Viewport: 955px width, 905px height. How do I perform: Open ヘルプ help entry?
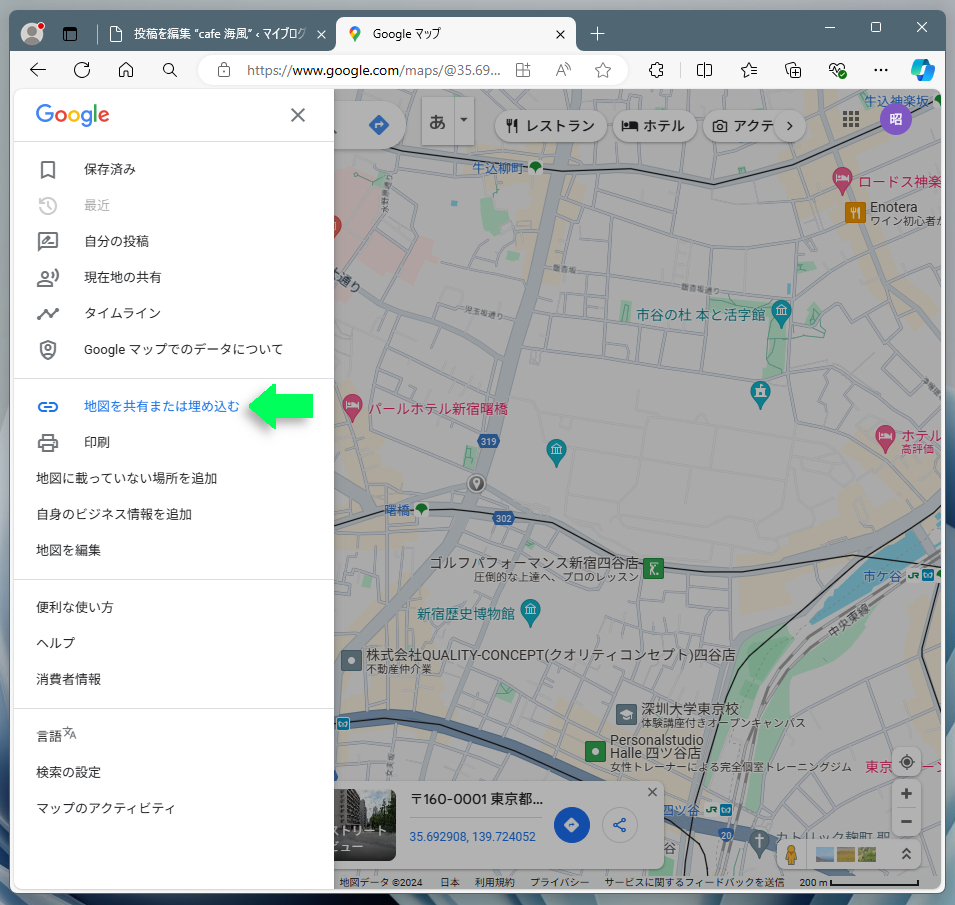pyautogui.click(x=55, y=643)
